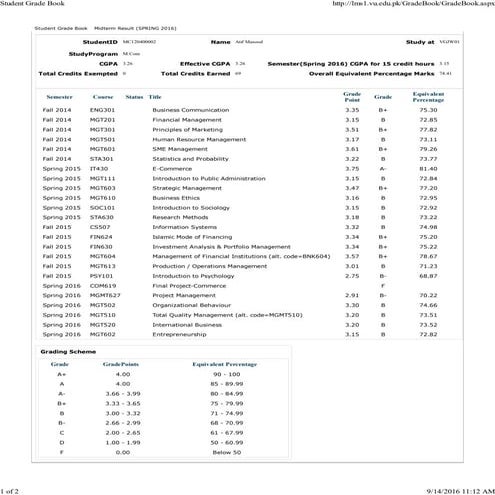Select the Entrepreneurship title
Viewport: 495px width, 495px height.
[x=179, y=334]
